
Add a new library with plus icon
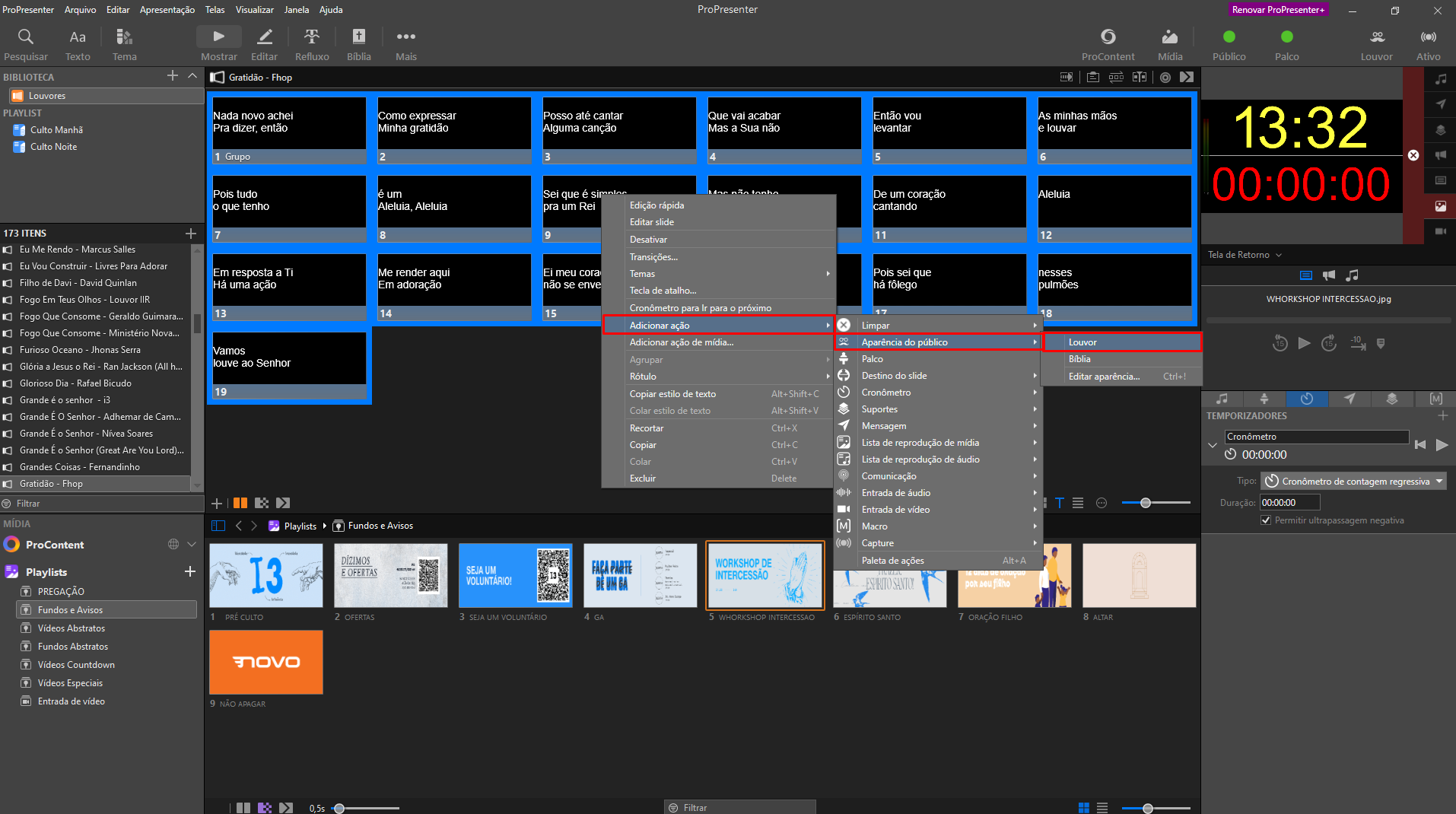(173, 75)
